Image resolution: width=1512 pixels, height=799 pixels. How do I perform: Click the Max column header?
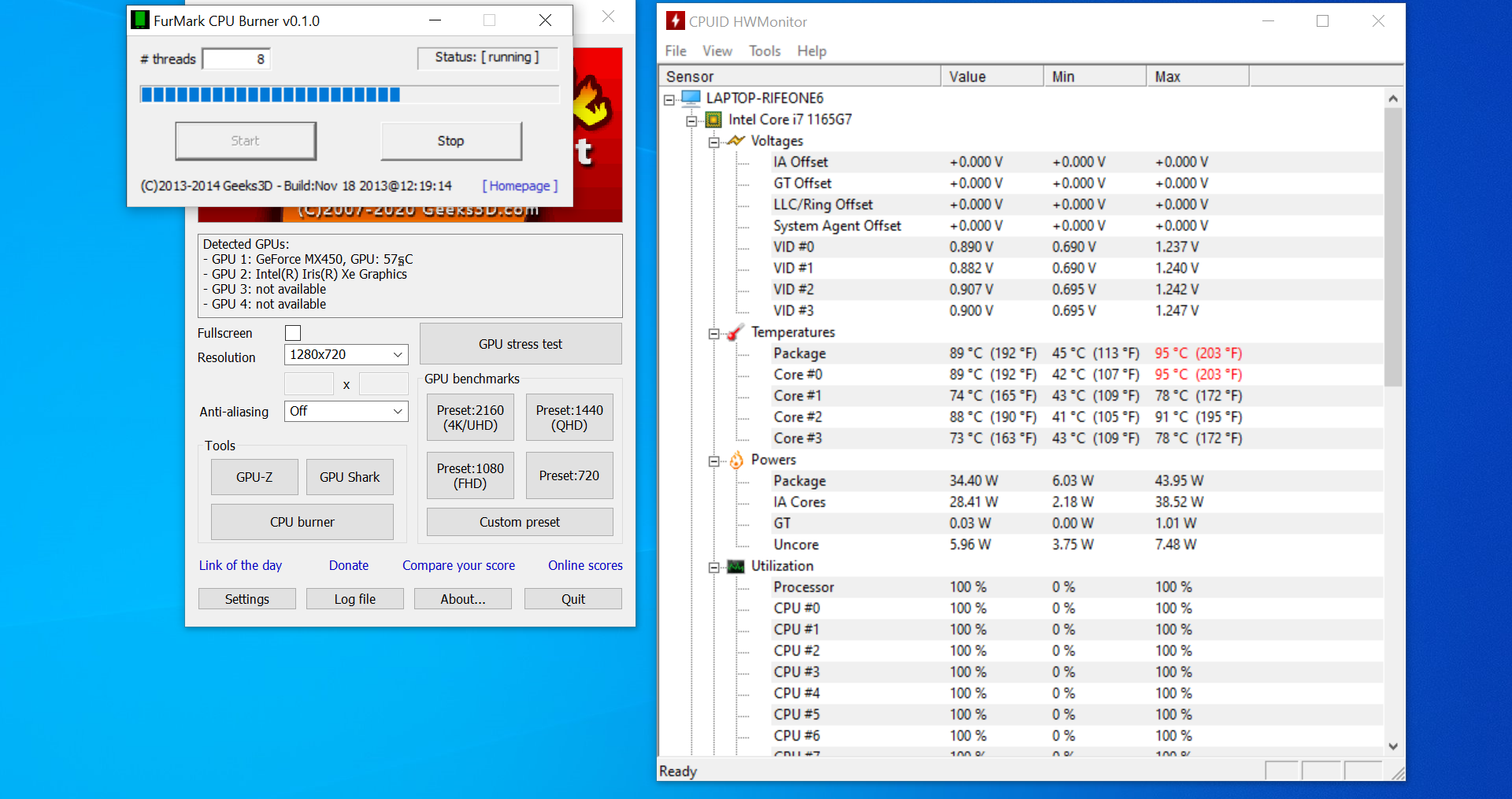point(1198,76)
